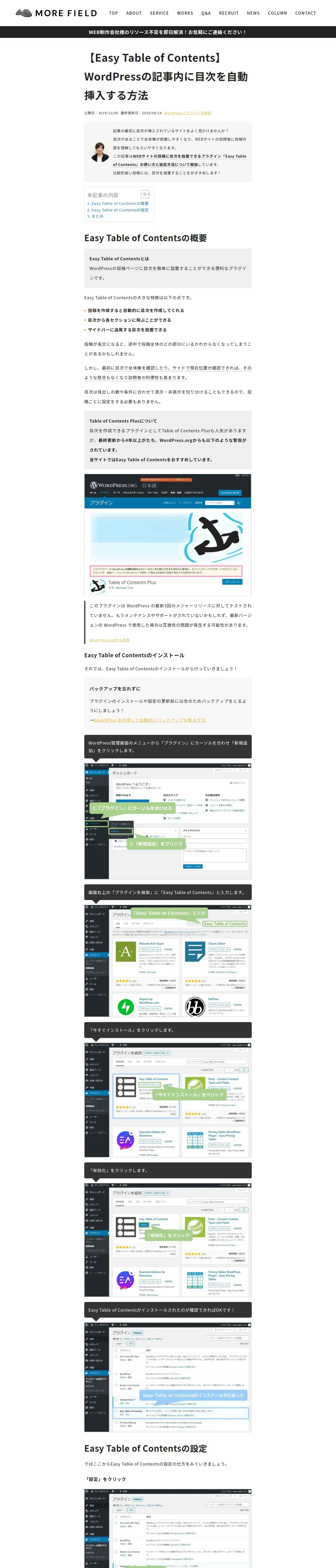The width and height of the screenshot is (336, 1568).
Task: Click the MORE FIELD logo
Action: pos(56,13)
